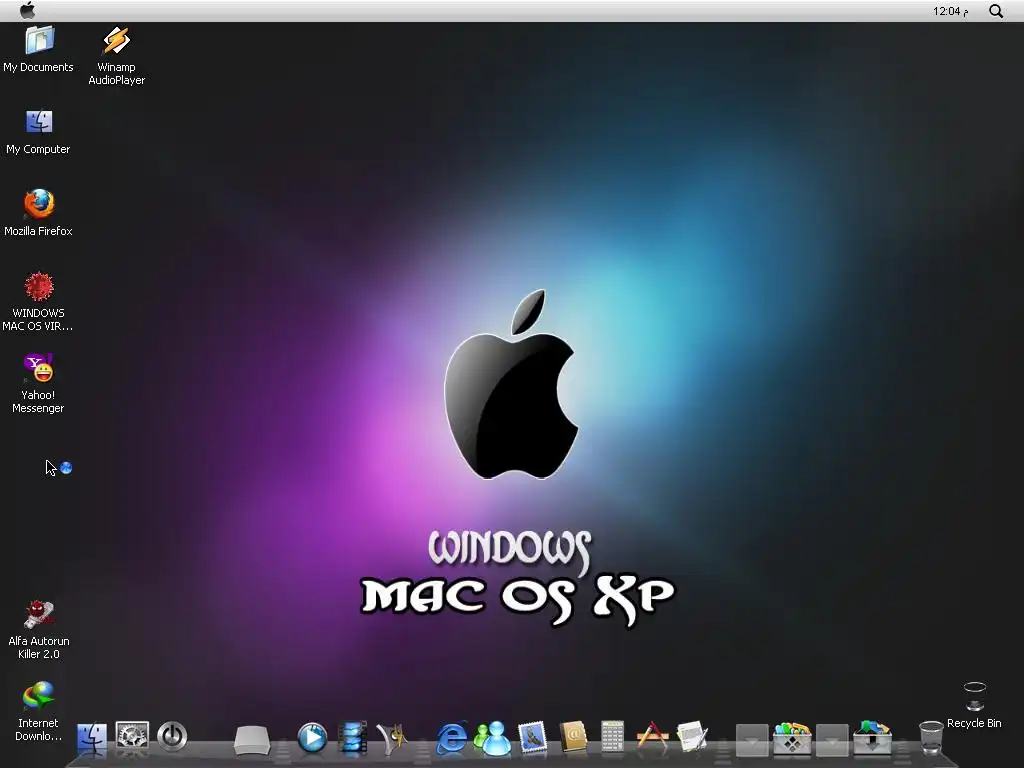Click the Spotlight search magnifier in the top bar
The width and height of the screenshot is (1024, 768).
pyautogui.click(x=996, y=11)
